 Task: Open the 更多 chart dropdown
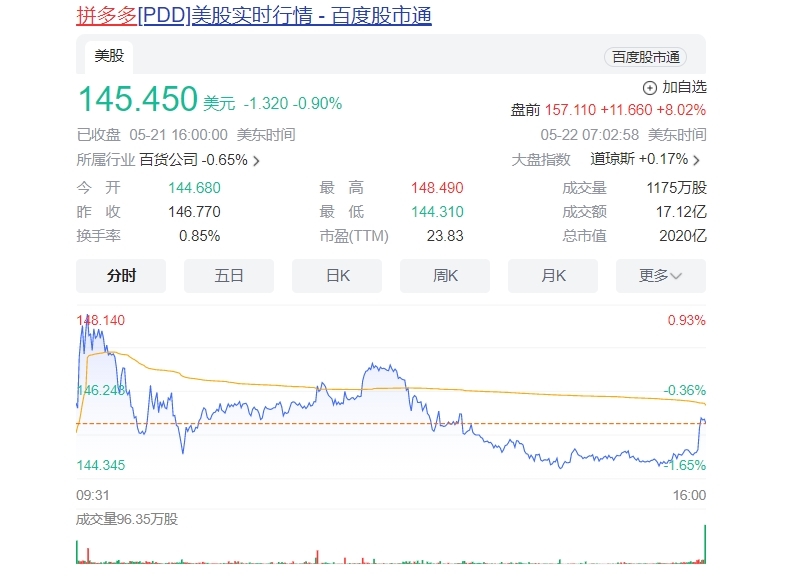[660, 276]
